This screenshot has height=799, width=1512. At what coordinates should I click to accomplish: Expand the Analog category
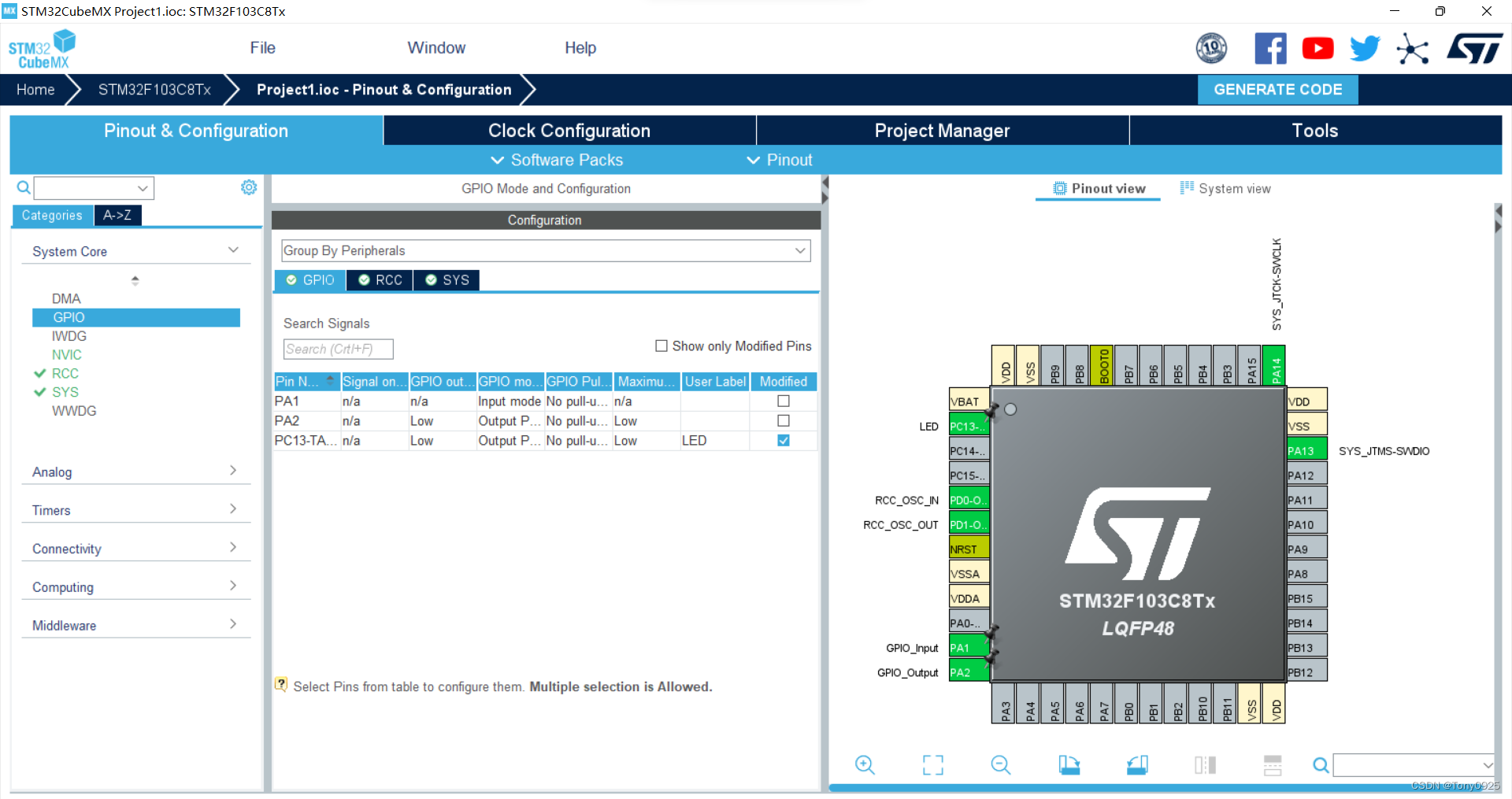135,472
